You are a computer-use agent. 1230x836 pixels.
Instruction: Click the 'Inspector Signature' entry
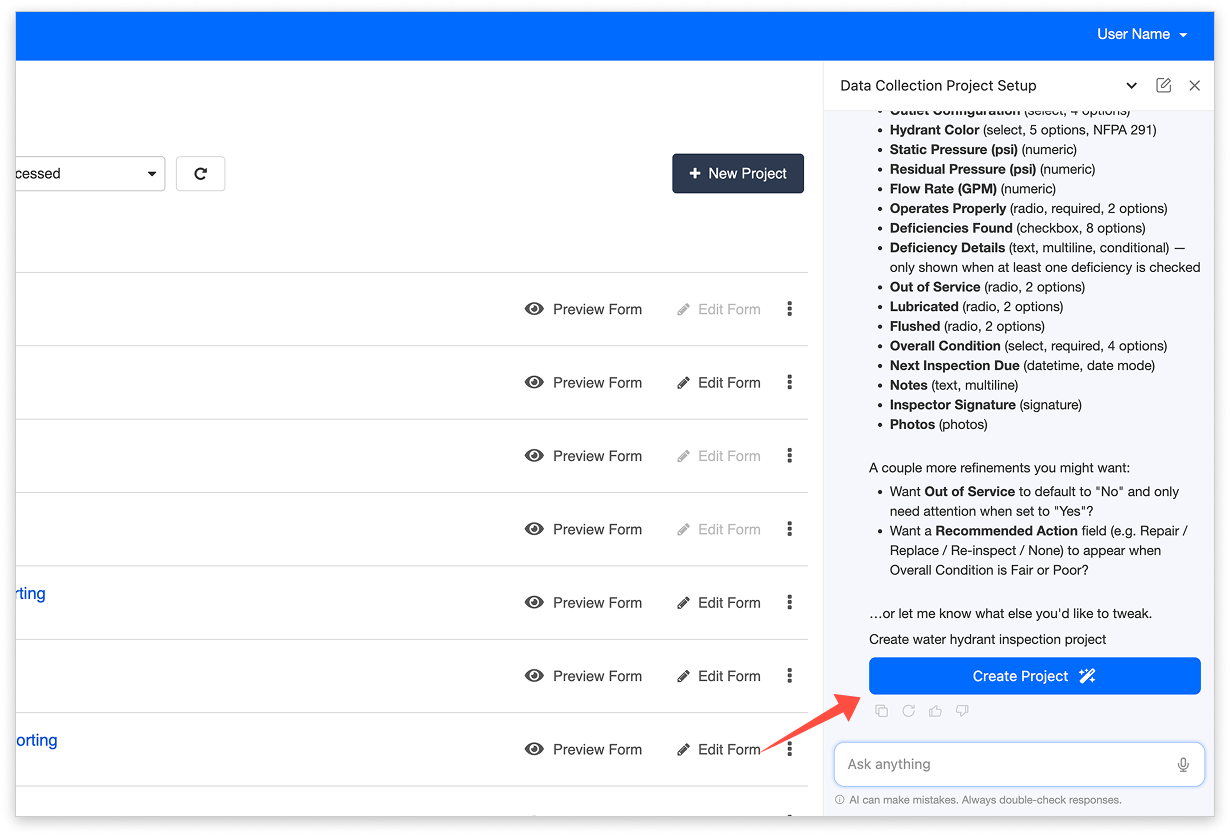pyautogui.click(x=985, y=405)
